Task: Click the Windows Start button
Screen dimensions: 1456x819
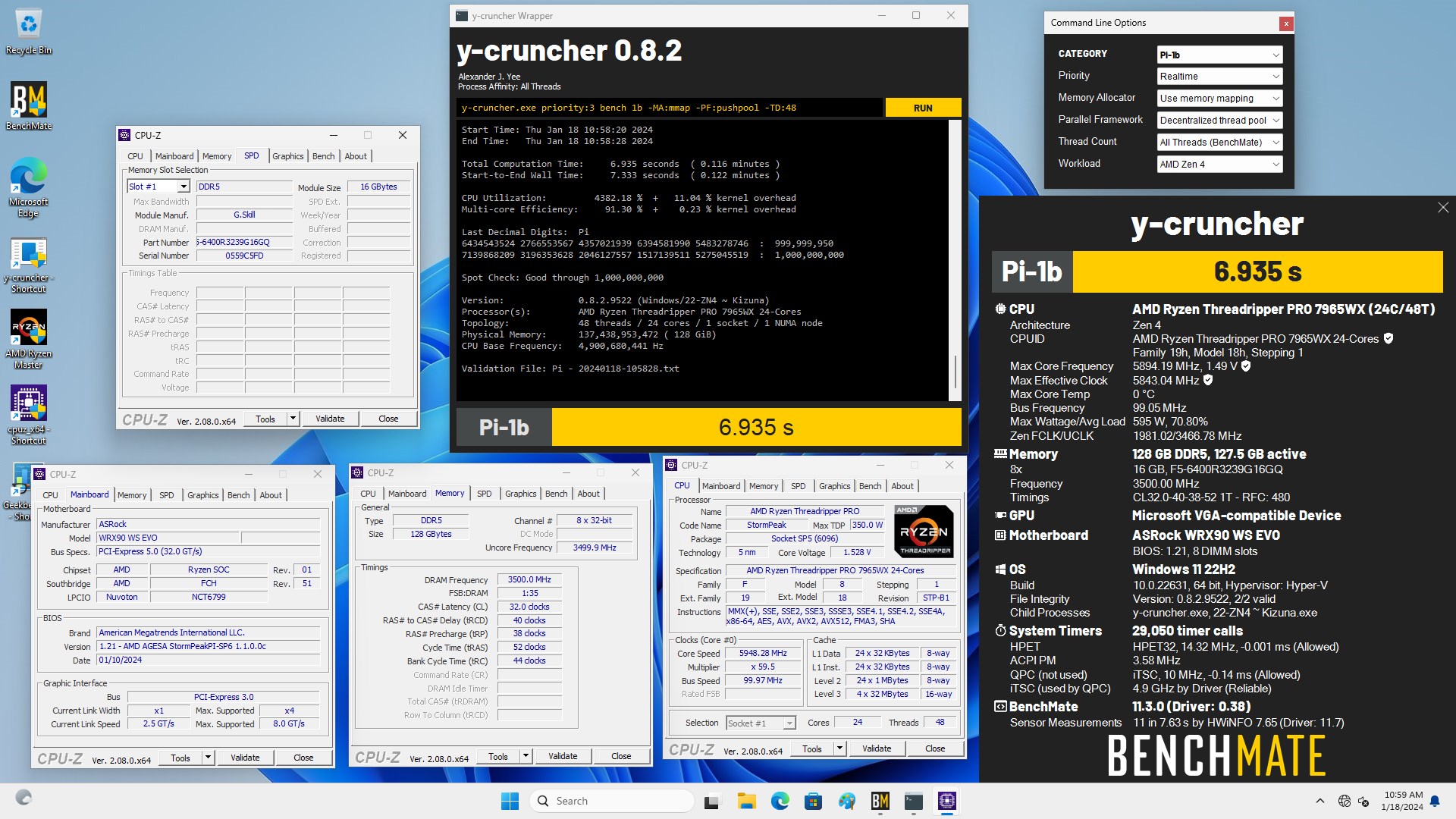Action: (x=510, y=801)
